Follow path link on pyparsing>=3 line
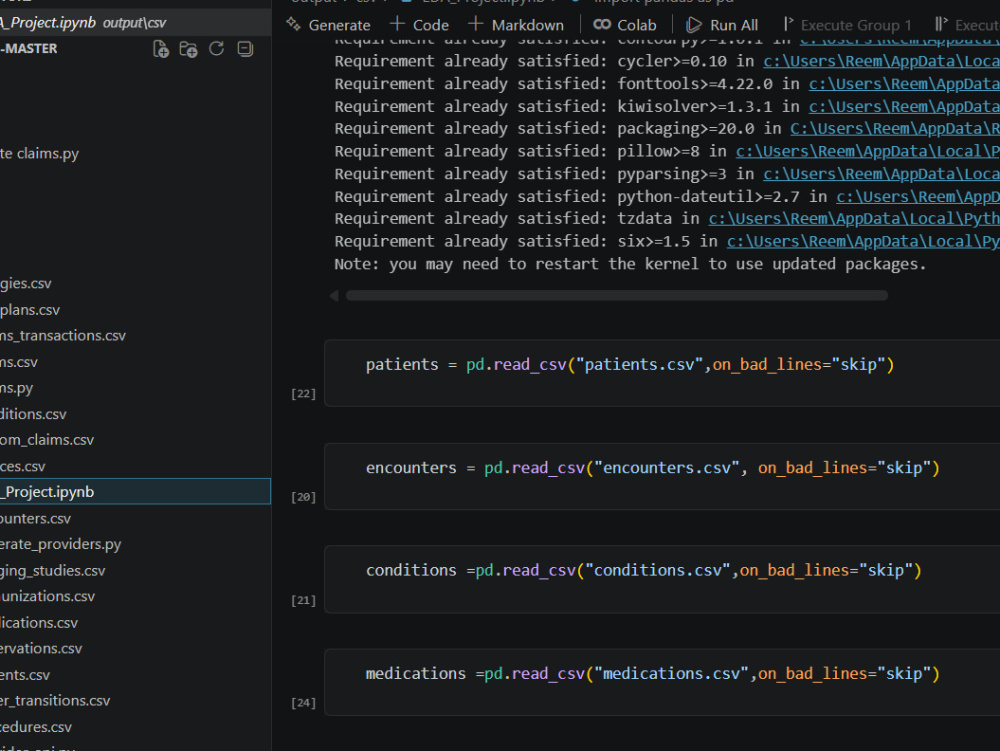This screenshot has width=1000, height=751. pyautogui.click(x=881, y=174)
